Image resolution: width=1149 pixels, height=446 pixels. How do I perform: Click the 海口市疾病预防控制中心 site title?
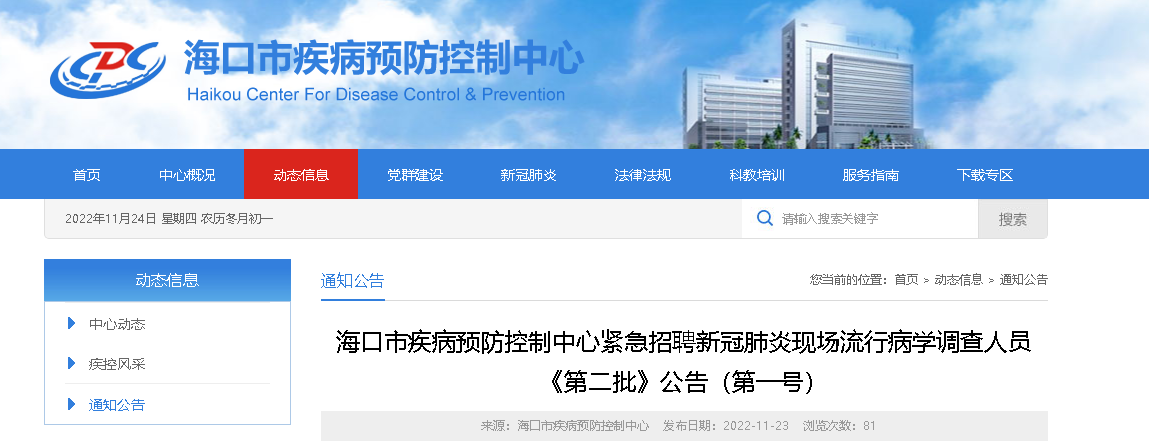tap(383, 59)
